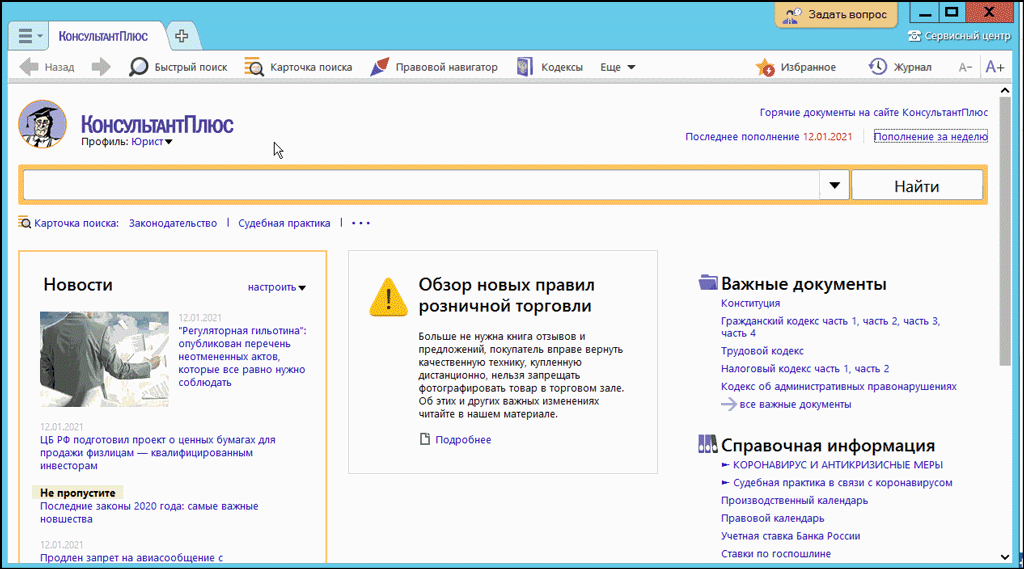Open Карточка поиска in toolbar

298,67
